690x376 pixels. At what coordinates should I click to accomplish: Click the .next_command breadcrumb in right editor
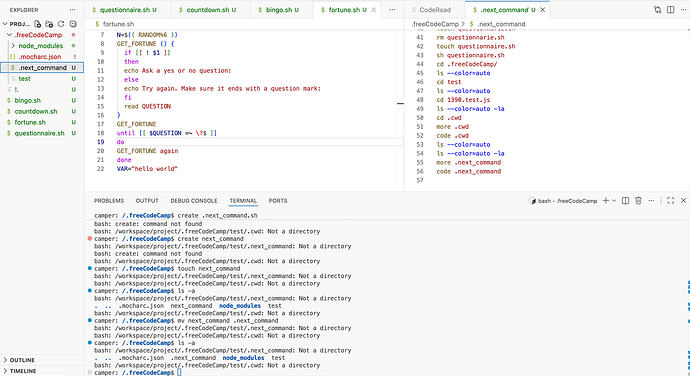click(501, 24)
